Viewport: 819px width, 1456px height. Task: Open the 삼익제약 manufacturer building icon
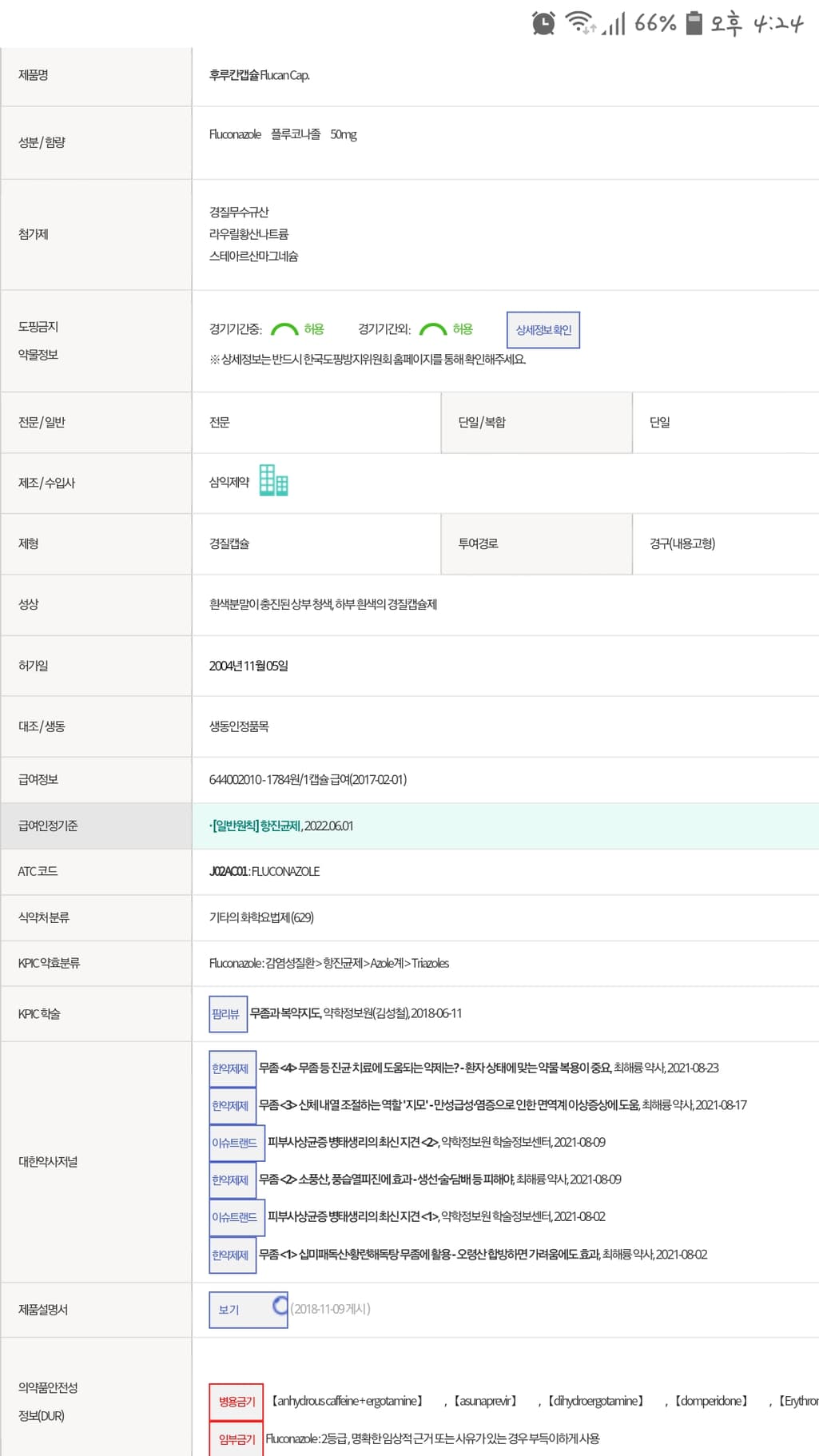pyautogui.click(x=274, y=480)
